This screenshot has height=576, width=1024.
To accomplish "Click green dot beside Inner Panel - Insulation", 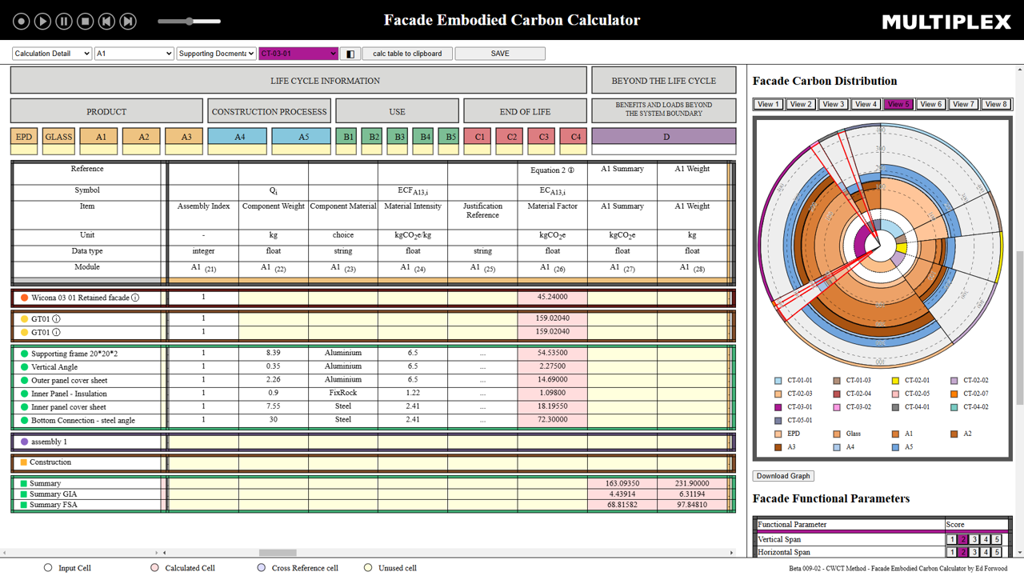I will (24, 394).
